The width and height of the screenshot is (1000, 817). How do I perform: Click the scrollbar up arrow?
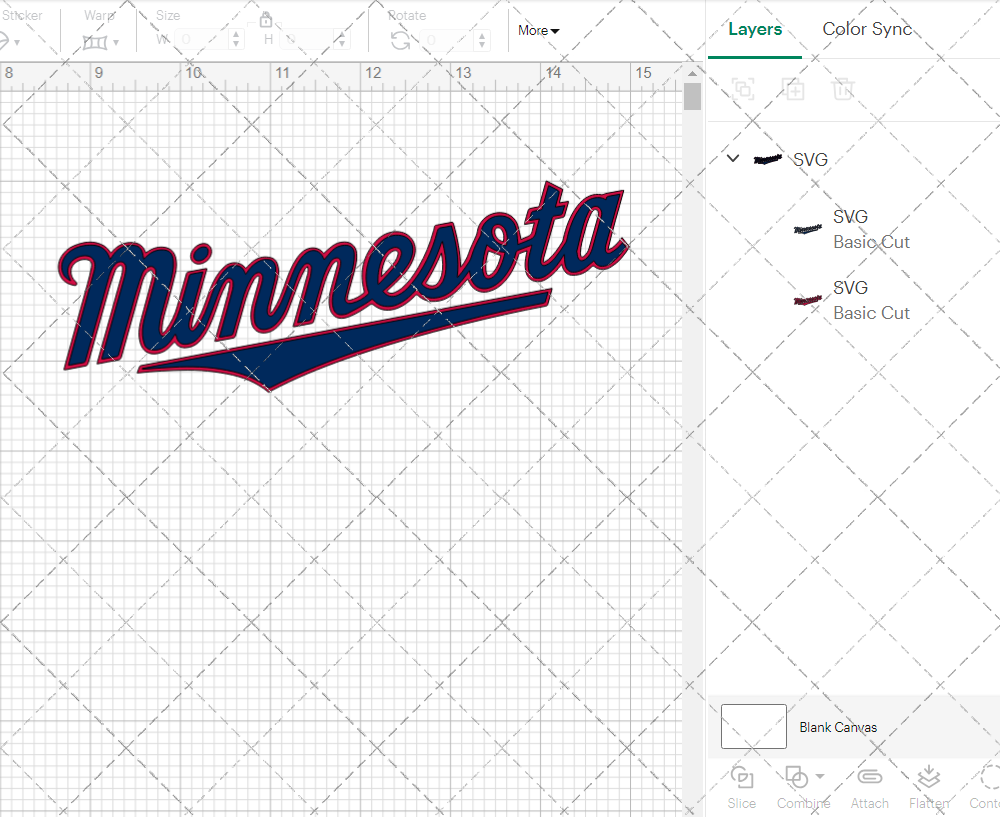tap(692, 73)
